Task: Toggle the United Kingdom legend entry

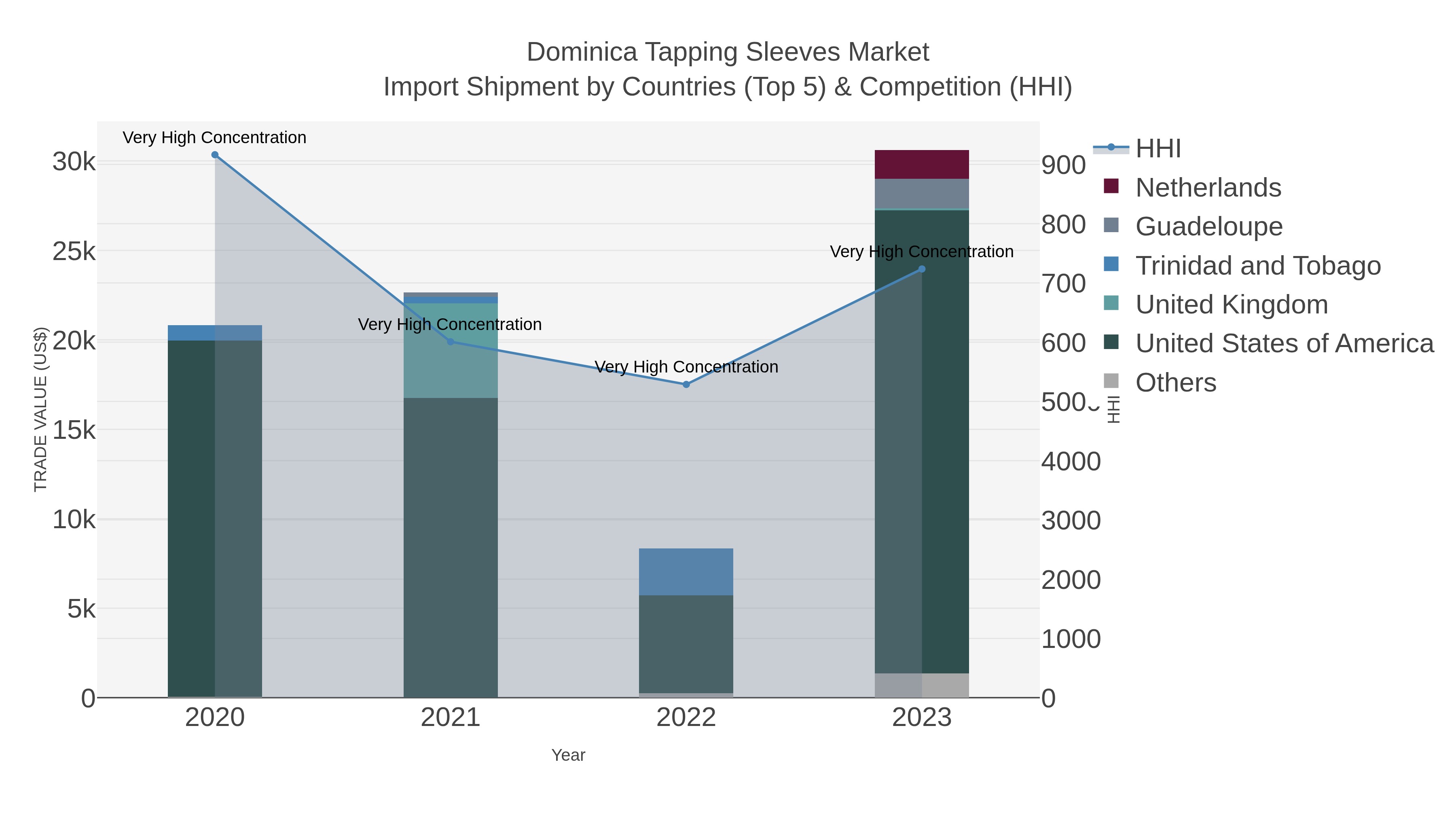Action: (x=1216, y=304)
